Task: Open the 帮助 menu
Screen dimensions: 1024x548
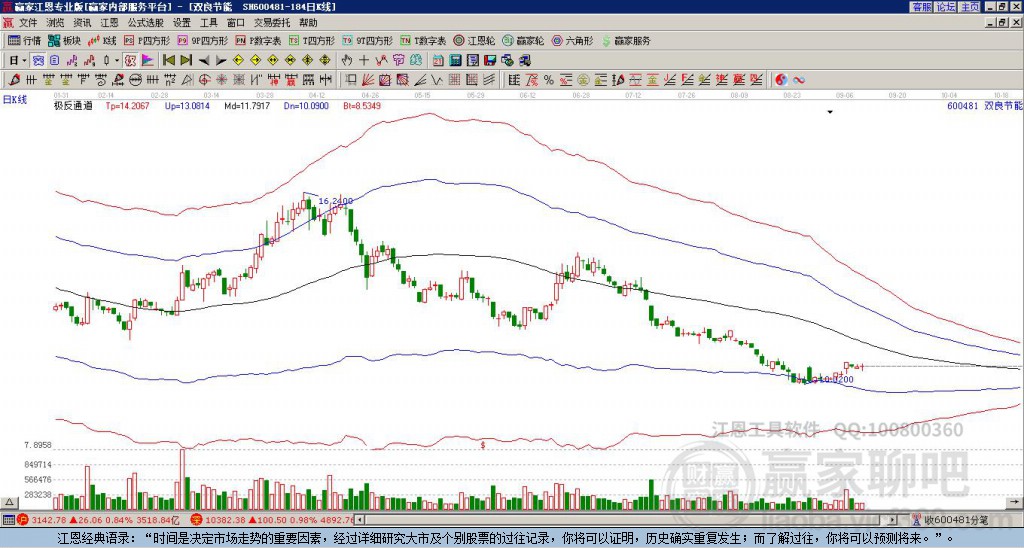Action: click(308, 23)
